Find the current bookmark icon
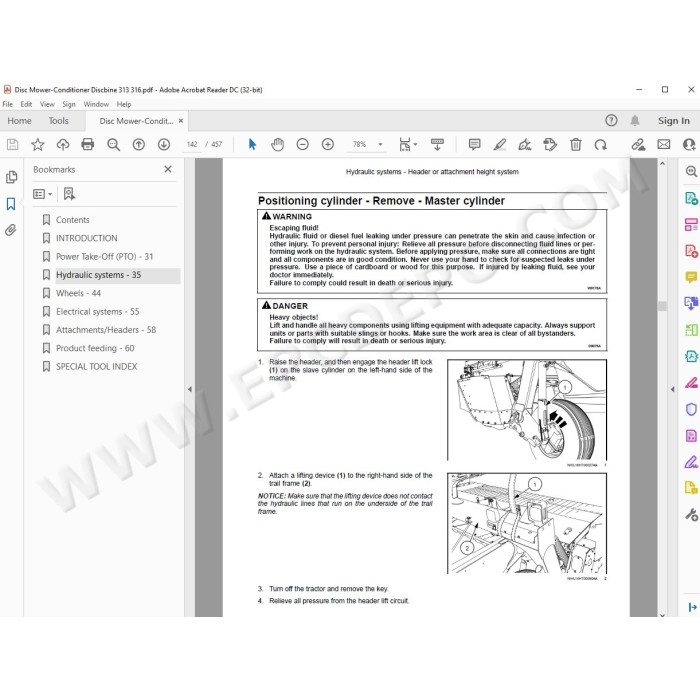 click(x=69, y=194)
